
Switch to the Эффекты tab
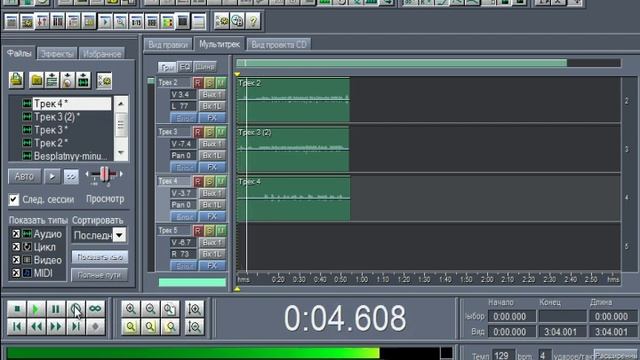[x=57, y=54]
